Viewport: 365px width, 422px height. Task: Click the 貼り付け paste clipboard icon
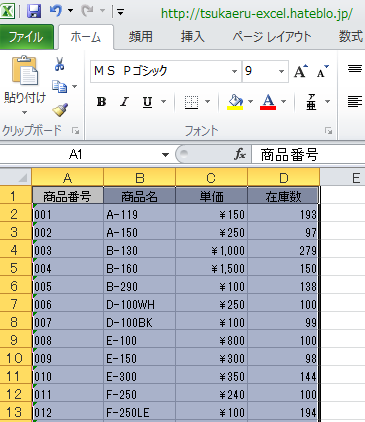(x=25, y=70)
